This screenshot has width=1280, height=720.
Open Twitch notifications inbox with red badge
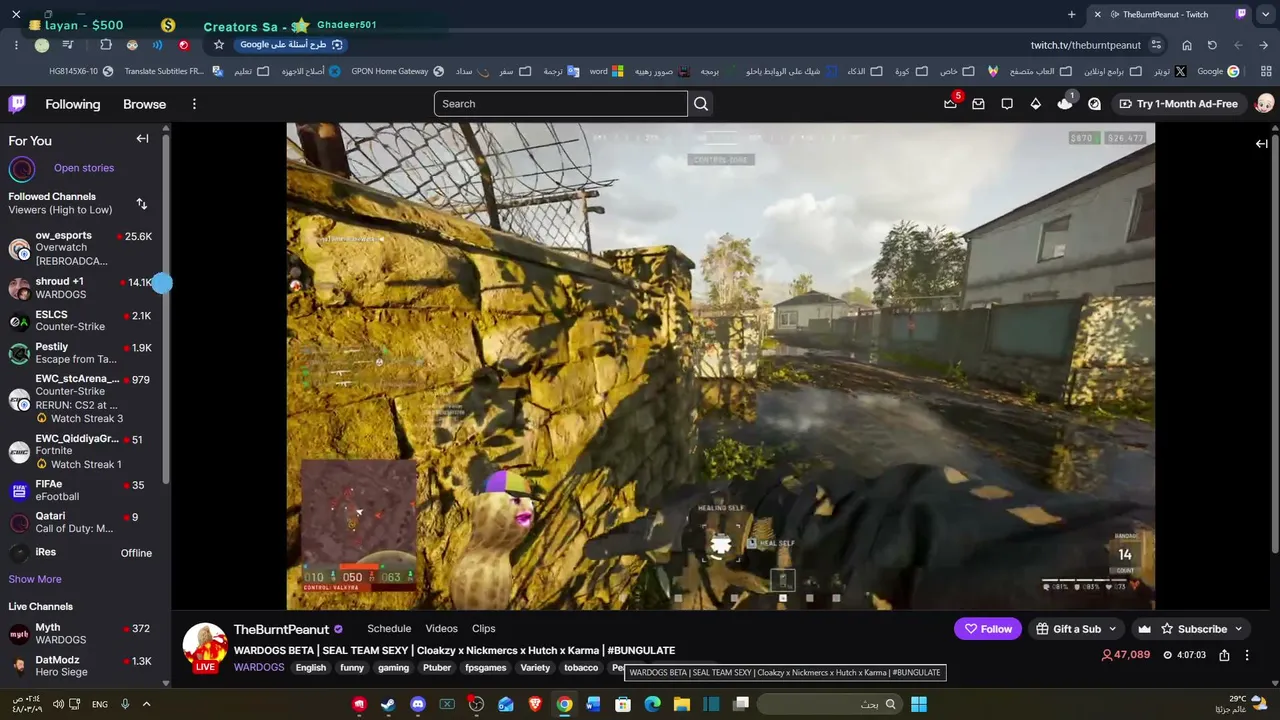[x=950, y=104]
